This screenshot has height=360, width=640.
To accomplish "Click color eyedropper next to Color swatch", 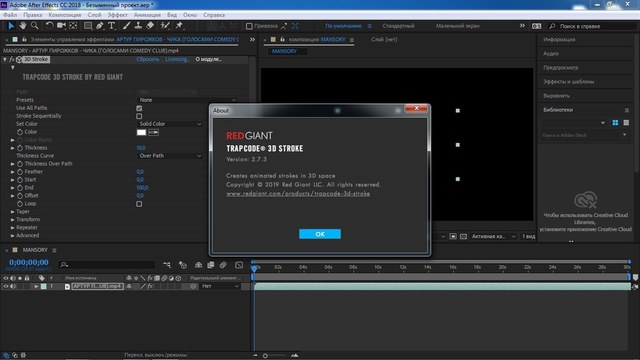I will tap(153, 132).
